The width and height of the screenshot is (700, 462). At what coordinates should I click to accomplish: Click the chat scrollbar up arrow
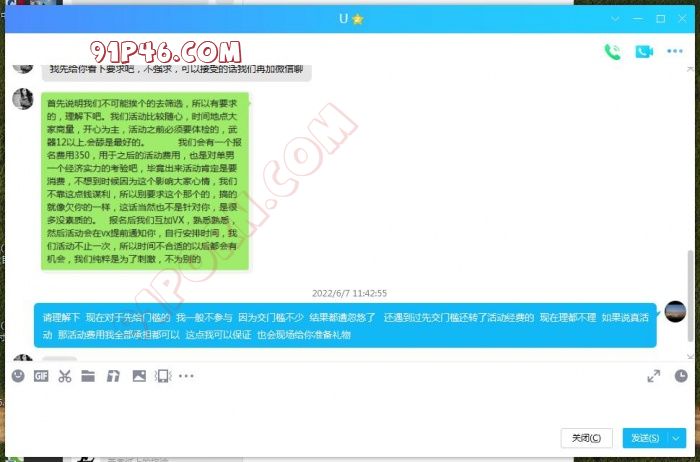689,69
